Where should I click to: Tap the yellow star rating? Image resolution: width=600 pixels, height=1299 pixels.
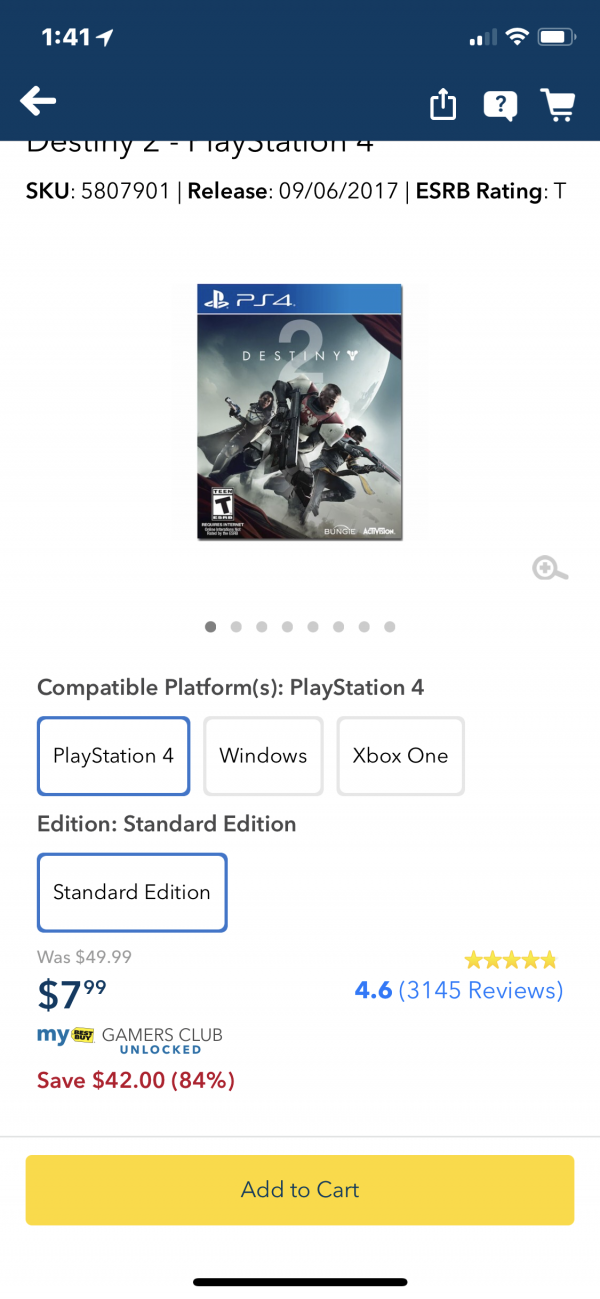[510, 961]
